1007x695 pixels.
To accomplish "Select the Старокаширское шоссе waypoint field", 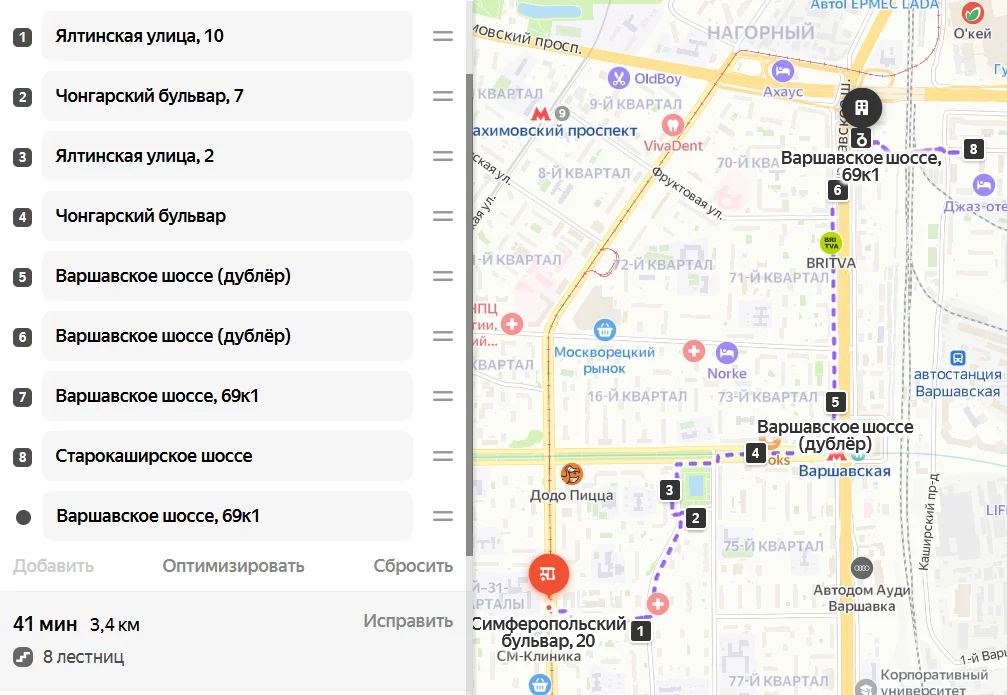I will (227, 456).
